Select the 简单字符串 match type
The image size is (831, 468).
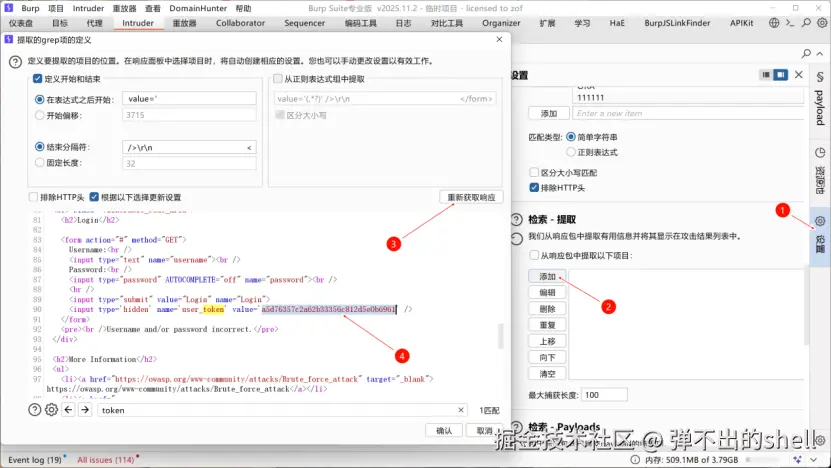coord(571,137)
